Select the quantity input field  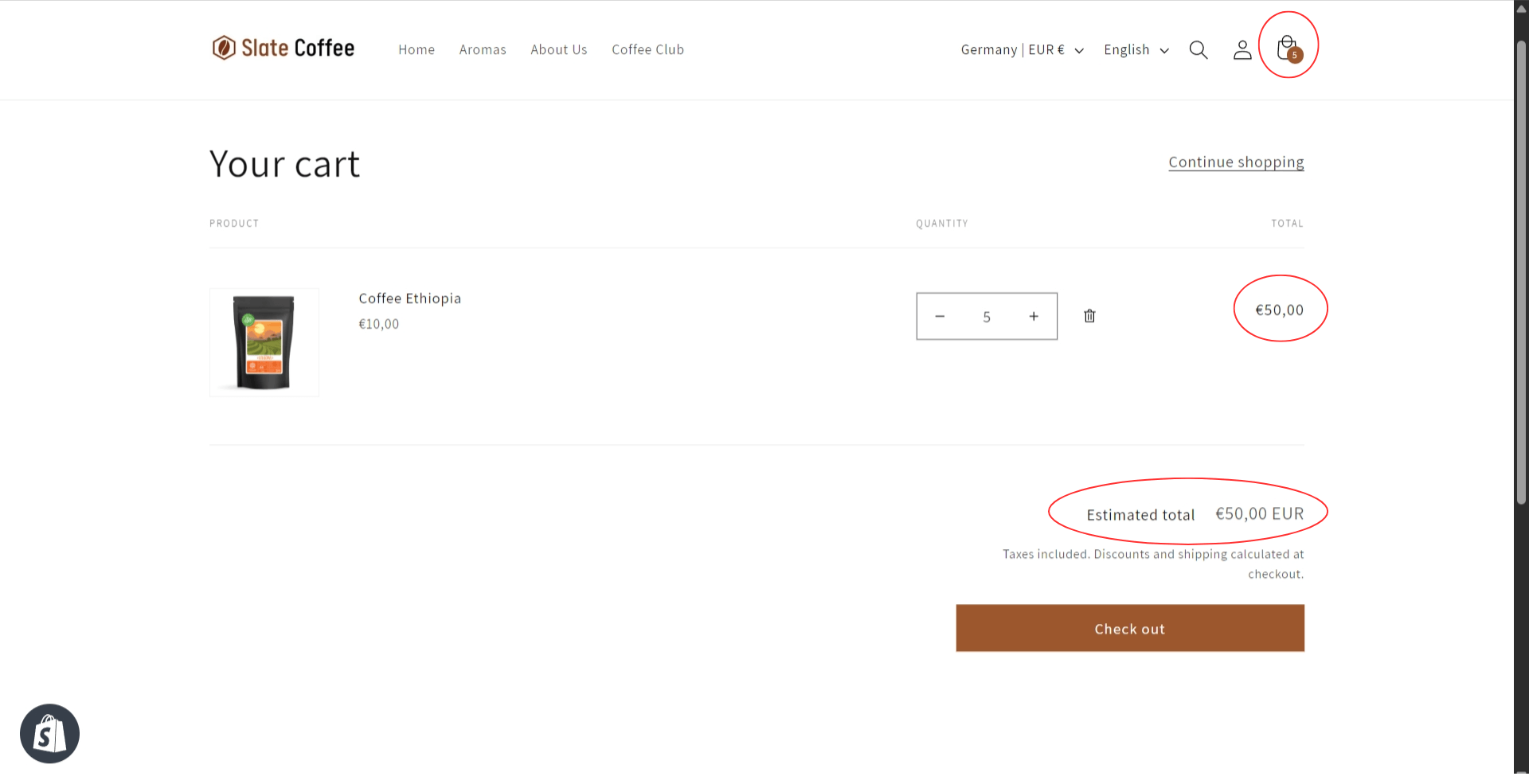coord(987,316)
